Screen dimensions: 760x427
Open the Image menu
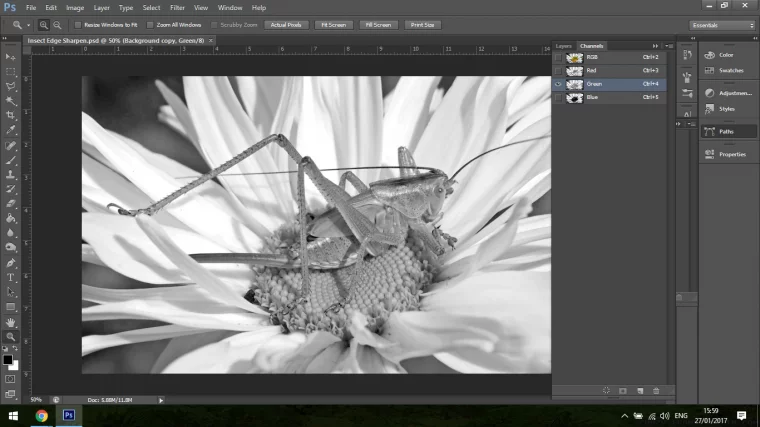(x=75, y=8)
